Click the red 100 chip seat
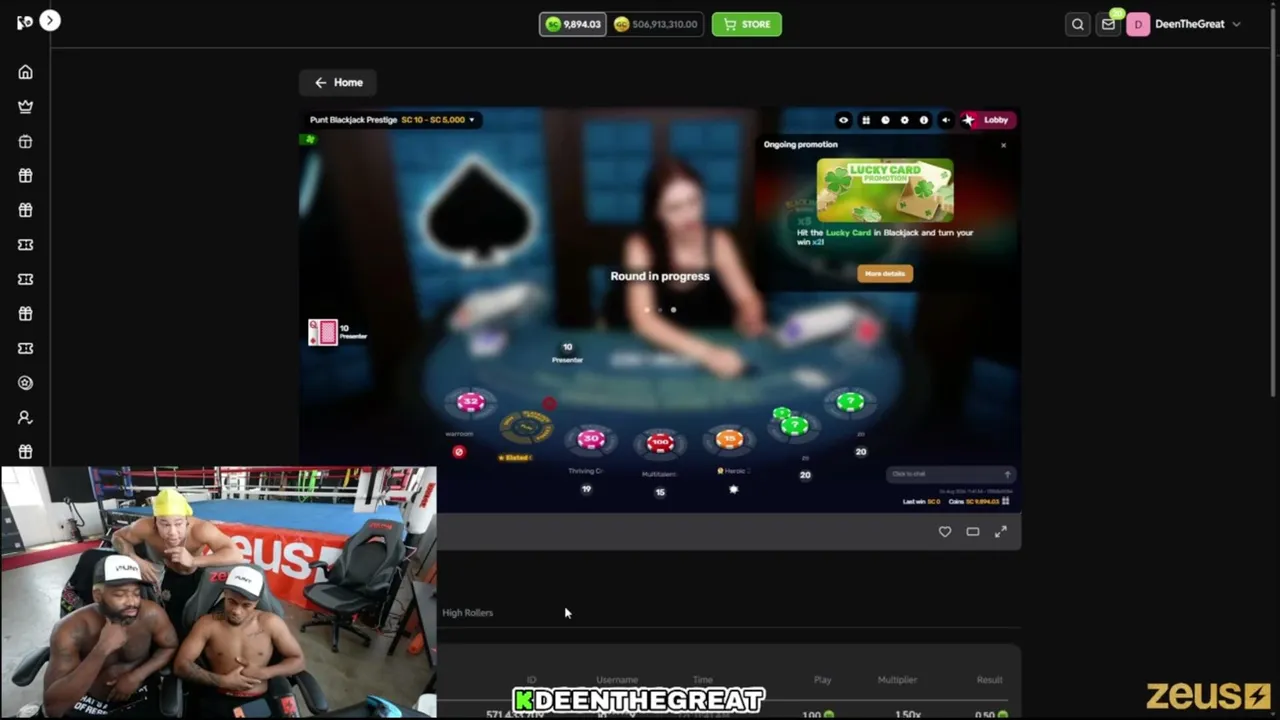Viewport: 1280px width, 720px height. tap(660, 442)
